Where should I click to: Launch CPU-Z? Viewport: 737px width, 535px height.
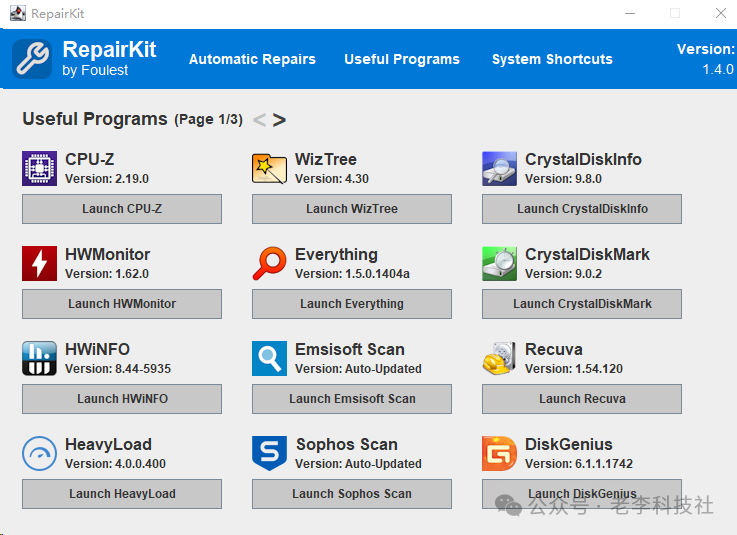[122, 209]
